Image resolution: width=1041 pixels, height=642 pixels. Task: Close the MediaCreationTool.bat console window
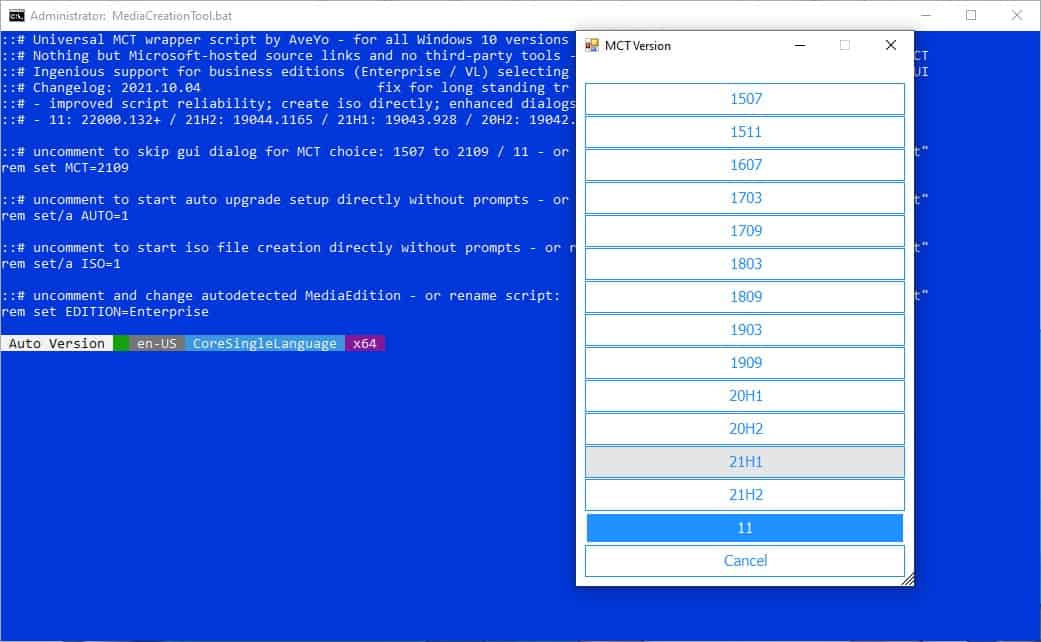coord(1016,15)
